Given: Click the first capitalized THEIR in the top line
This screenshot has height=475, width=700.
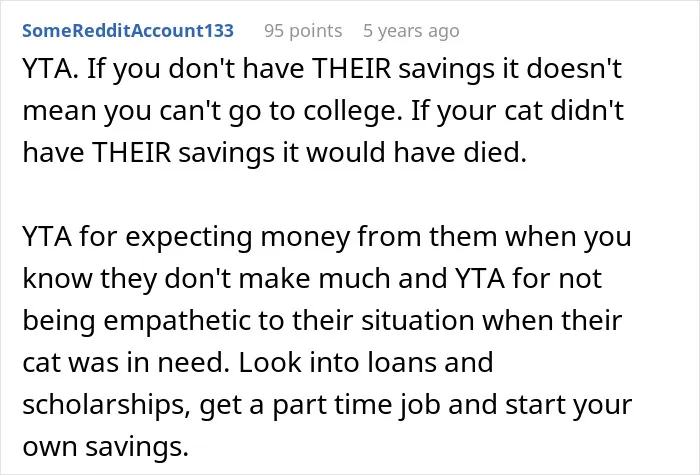Looking at the screenshot, I should (351, 69).
